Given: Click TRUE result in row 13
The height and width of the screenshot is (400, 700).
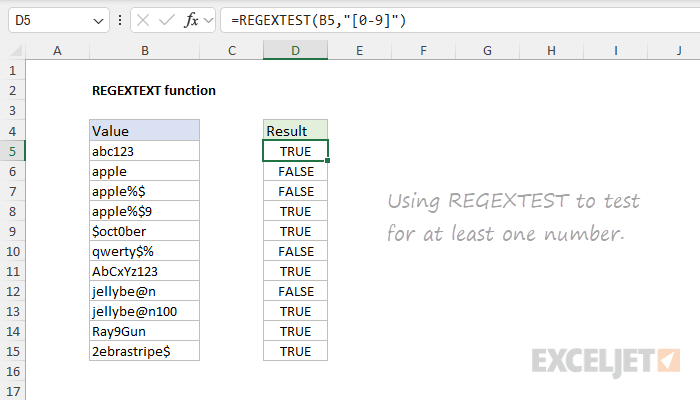Looking at the screenshot, I should click(x=296, y=311).
